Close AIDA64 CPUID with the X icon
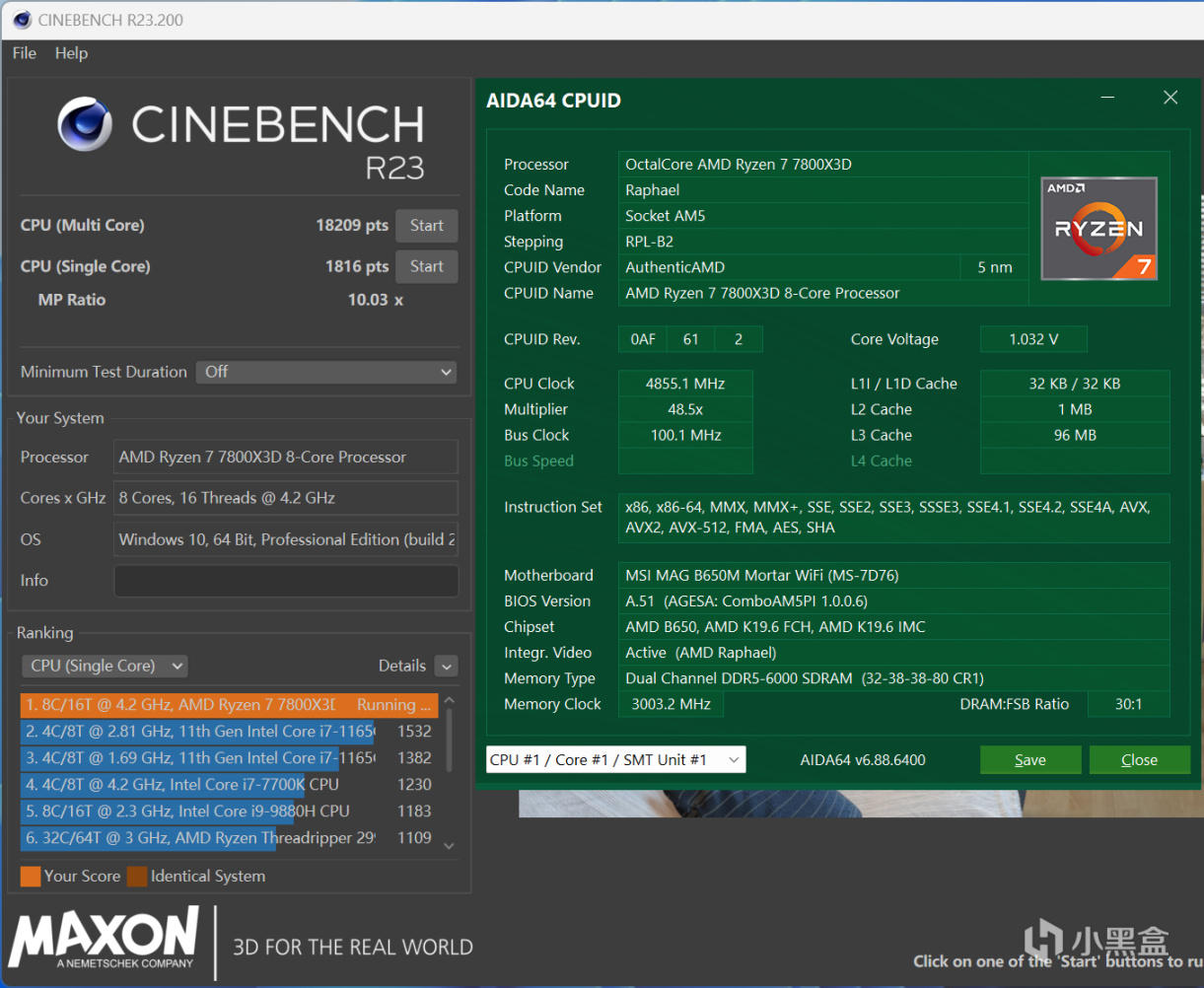 point(1170,98)
